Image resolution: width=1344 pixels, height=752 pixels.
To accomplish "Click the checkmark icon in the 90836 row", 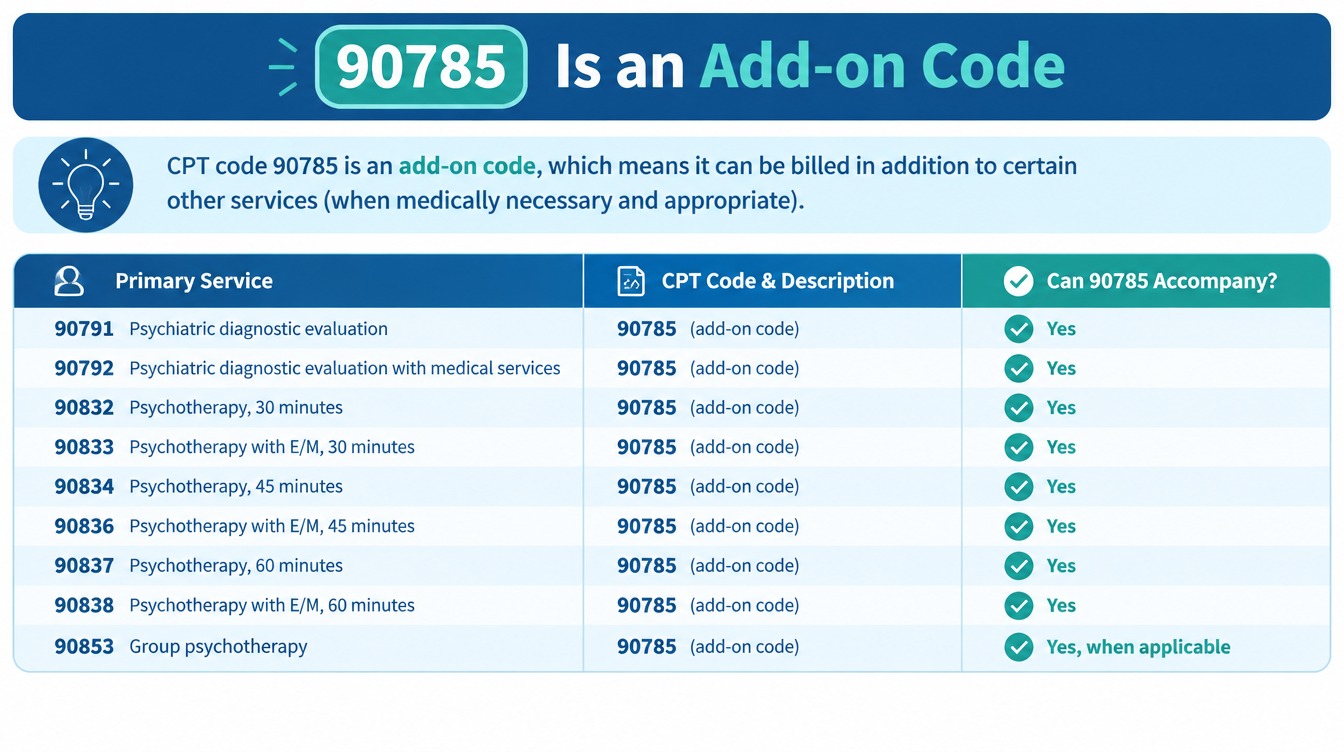I will click(x=1018, y=526).
